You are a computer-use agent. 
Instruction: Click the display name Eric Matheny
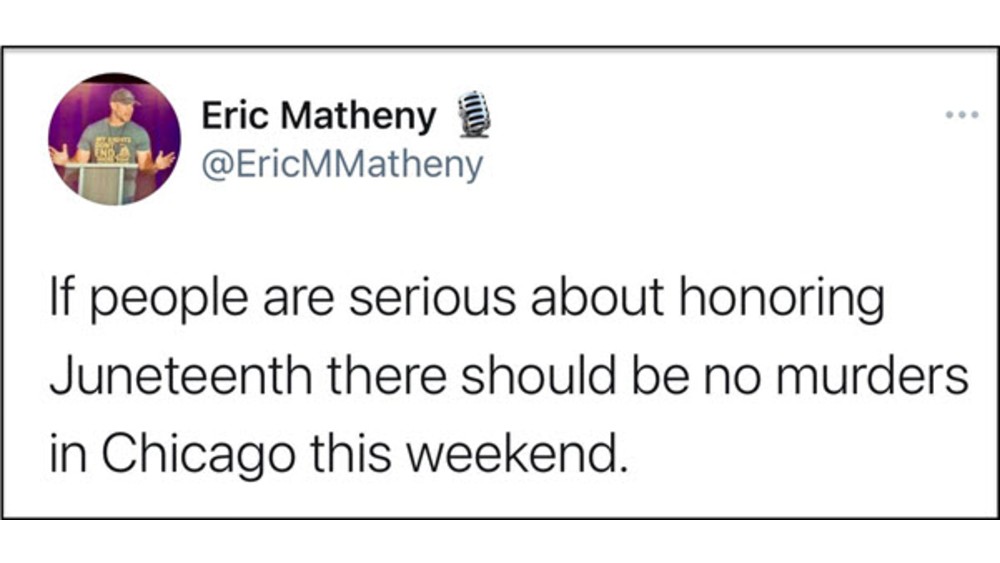(319, 116)
